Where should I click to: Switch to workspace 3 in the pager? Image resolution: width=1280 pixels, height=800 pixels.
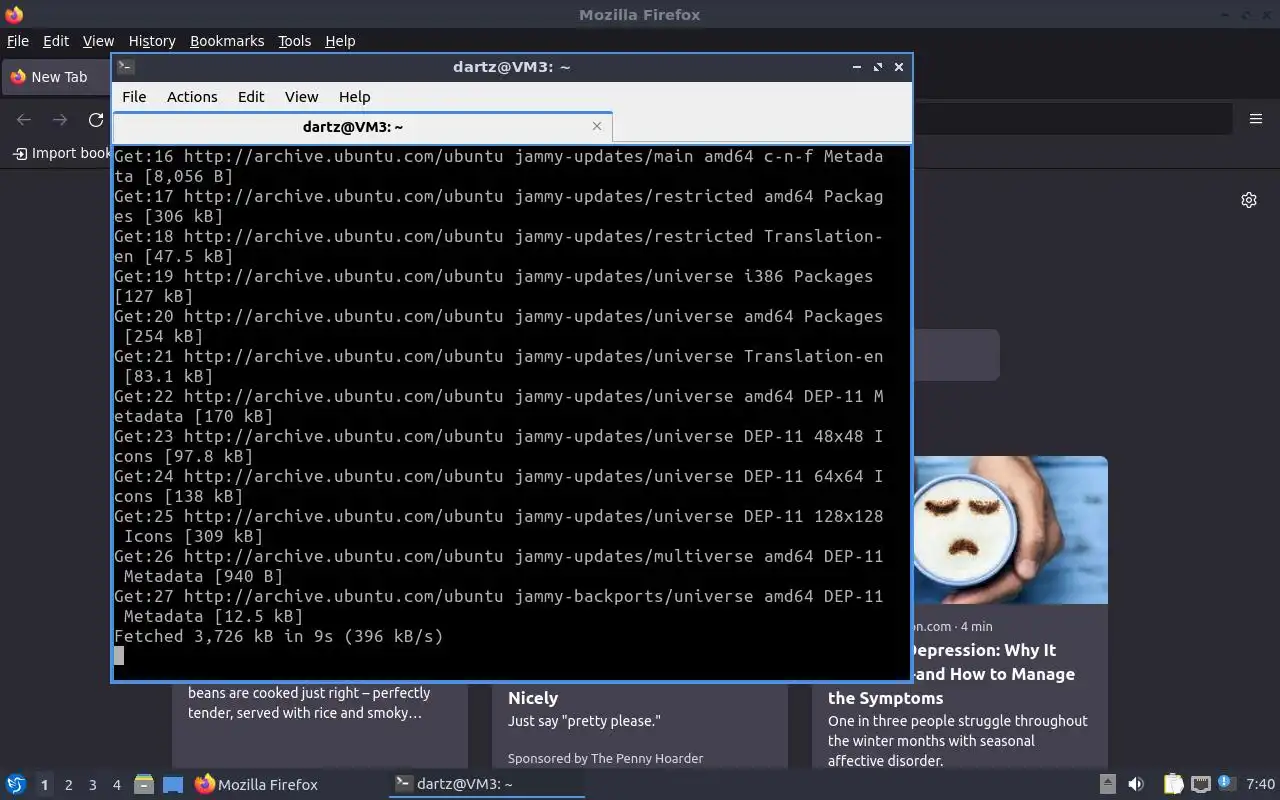[x=92, y=785]
